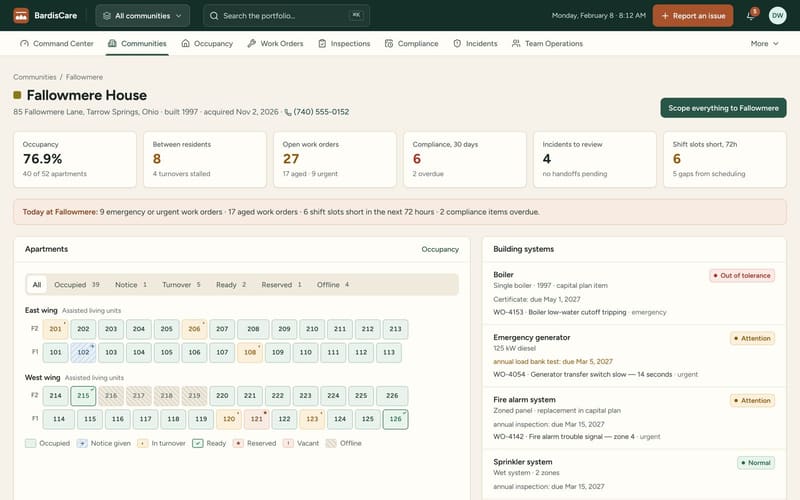Click the Compliance calendar icon
This screenshot has height=500, width=800.
tap(389, 44)
